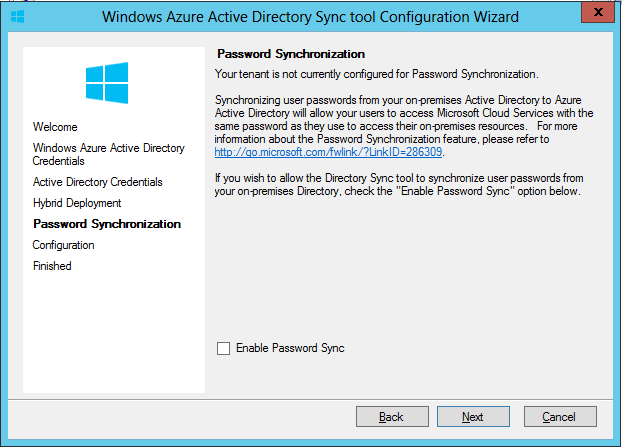The height and width of the screenshot is (447, 622).
Task: Select the Password Synchronization sidebar step
Action: [107, 224]
